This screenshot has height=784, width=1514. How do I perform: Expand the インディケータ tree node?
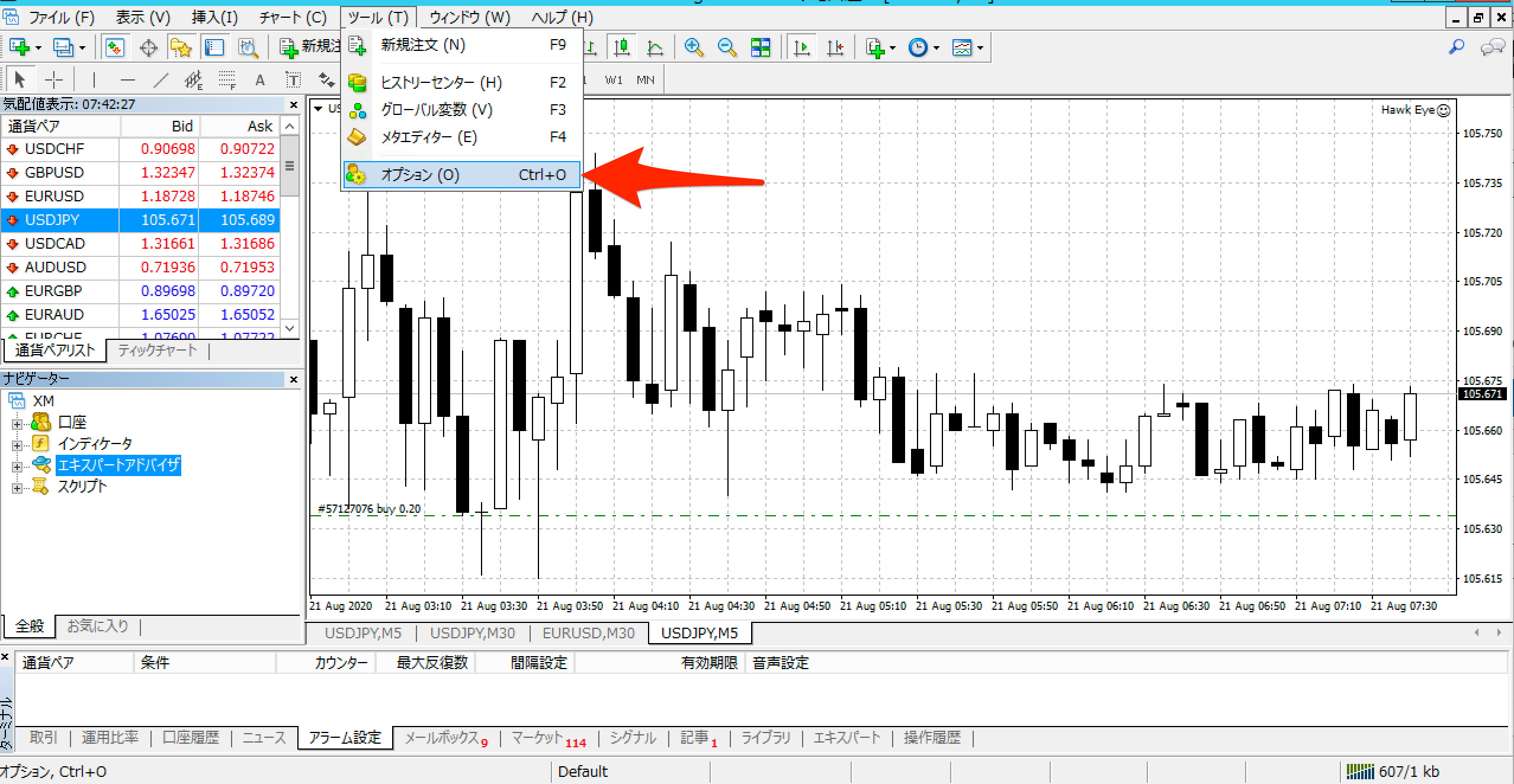[17, 445]
